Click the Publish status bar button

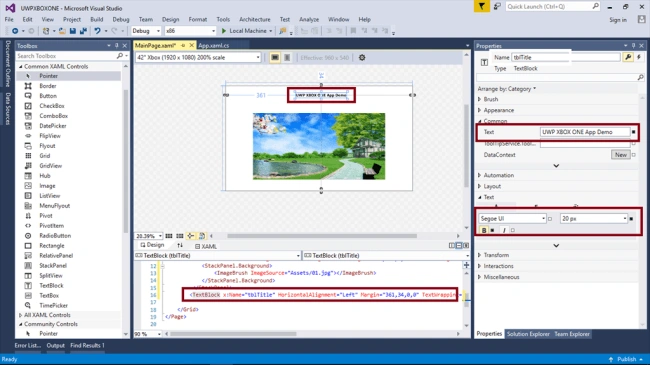(626, 359)
